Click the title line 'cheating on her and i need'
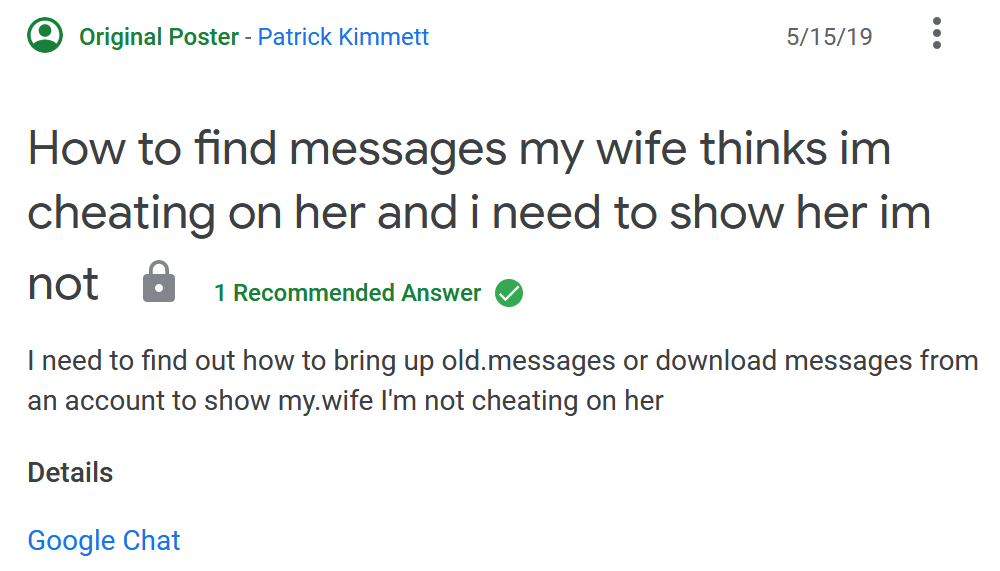The height and width of the screenshot is (571, 1000). [480, 214]
